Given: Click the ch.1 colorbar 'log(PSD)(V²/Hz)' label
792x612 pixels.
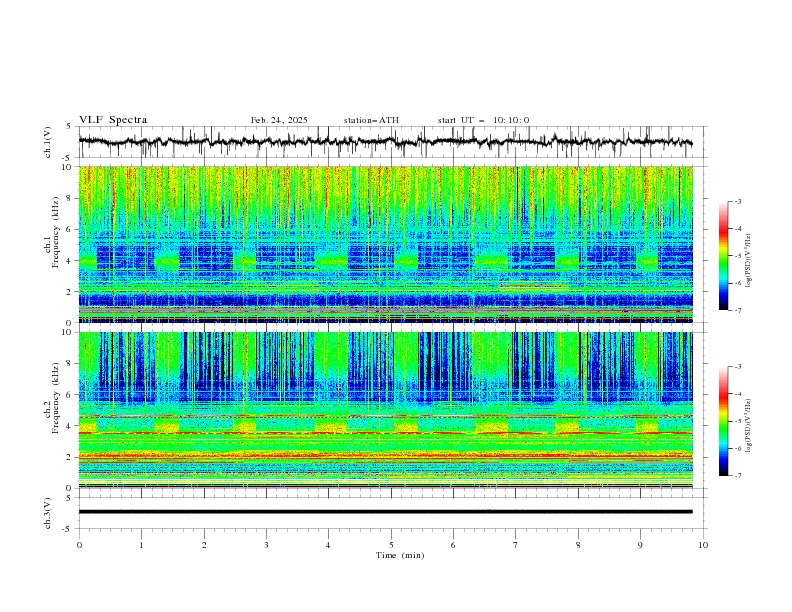Looking at the screenshot, I should pyautogui.click(x=749, y=261).
